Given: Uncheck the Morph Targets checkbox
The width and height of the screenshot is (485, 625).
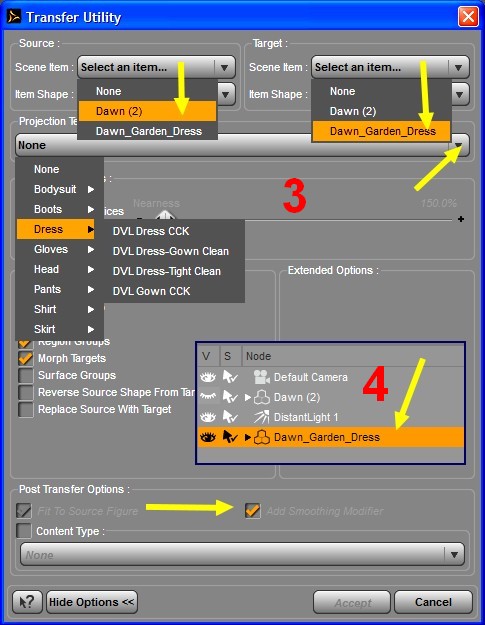Looking at the screenshot, I should pos(26,358).
